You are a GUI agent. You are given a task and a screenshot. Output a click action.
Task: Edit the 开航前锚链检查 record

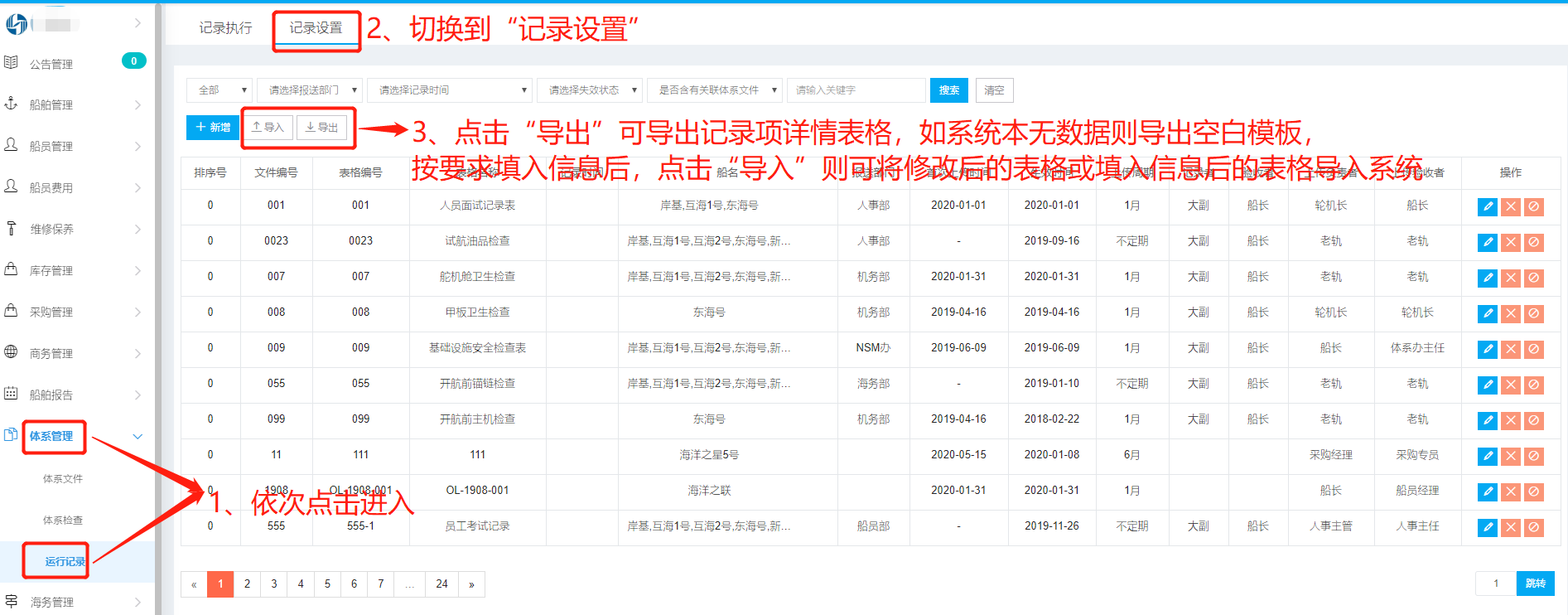[1488, 385]
